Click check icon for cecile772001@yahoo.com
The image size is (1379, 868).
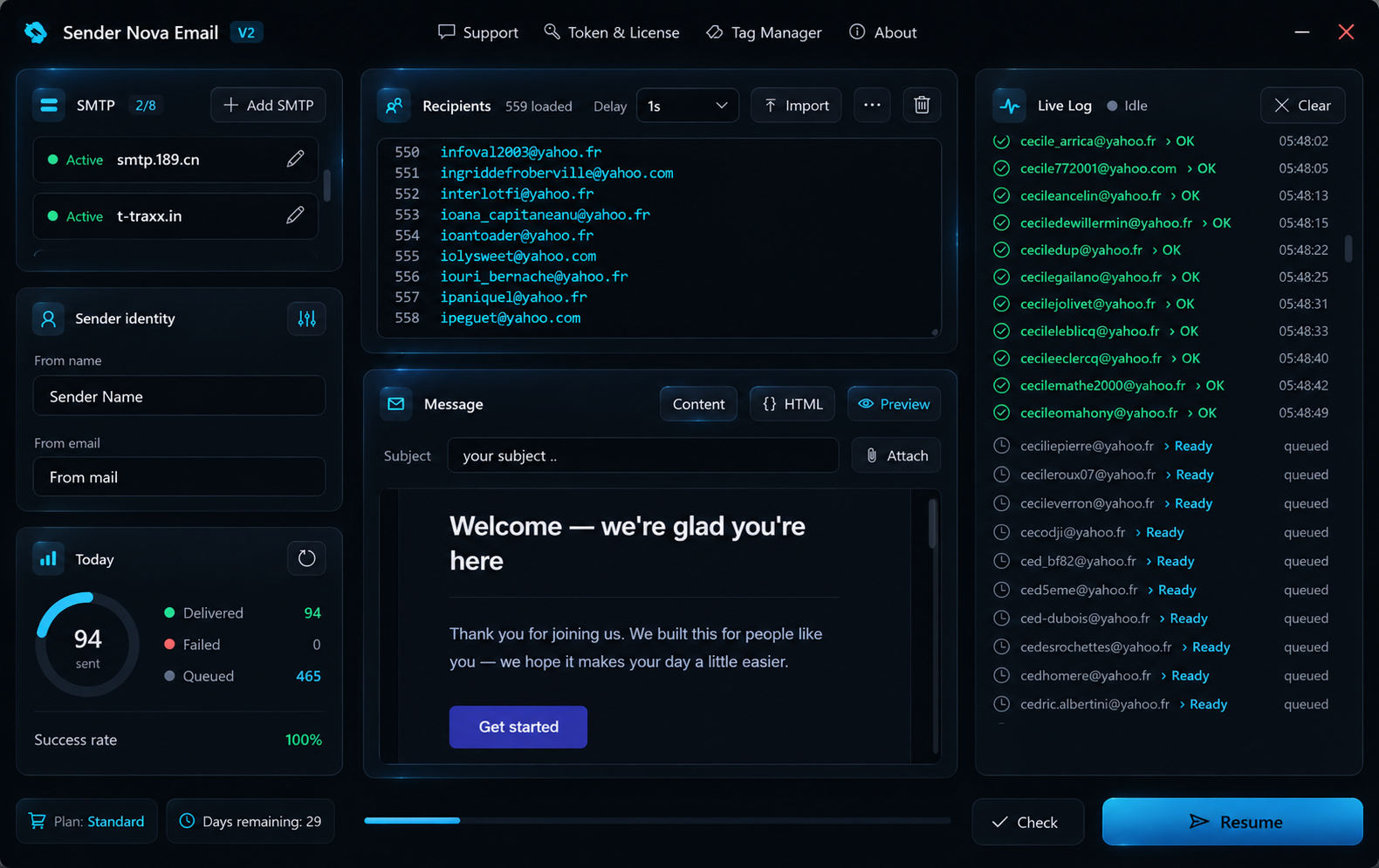click(1002, 168)
